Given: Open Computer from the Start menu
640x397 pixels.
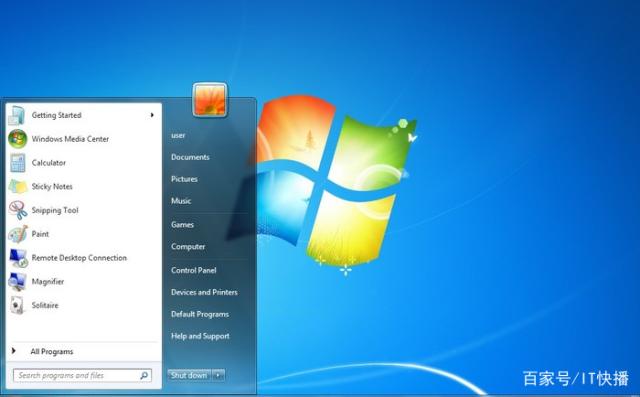Looking at the screenshot, I should click(x=188, y=246).
